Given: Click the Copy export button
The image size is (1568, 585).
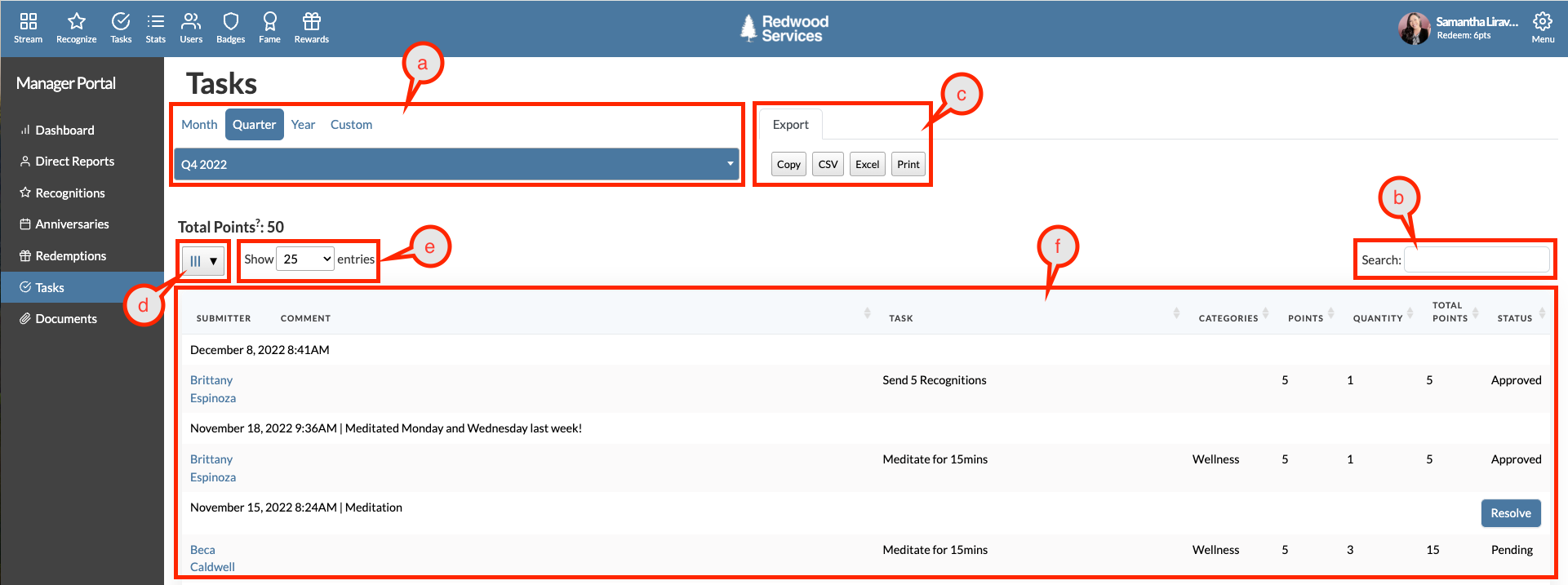Looking at the screenshot, I should pyautogui.click(x=788, y=164).
